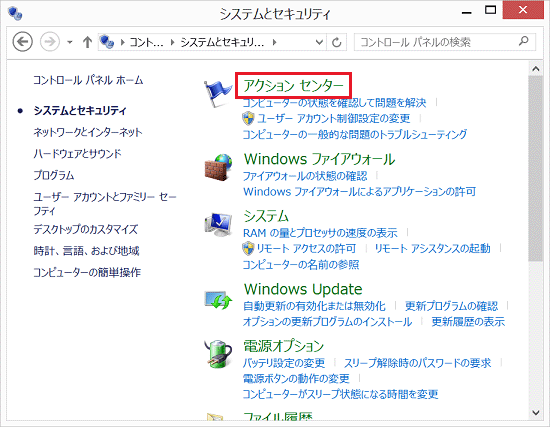Click the Power Options battery icon
The image size is (550, 427).
(x=219, y=353)
